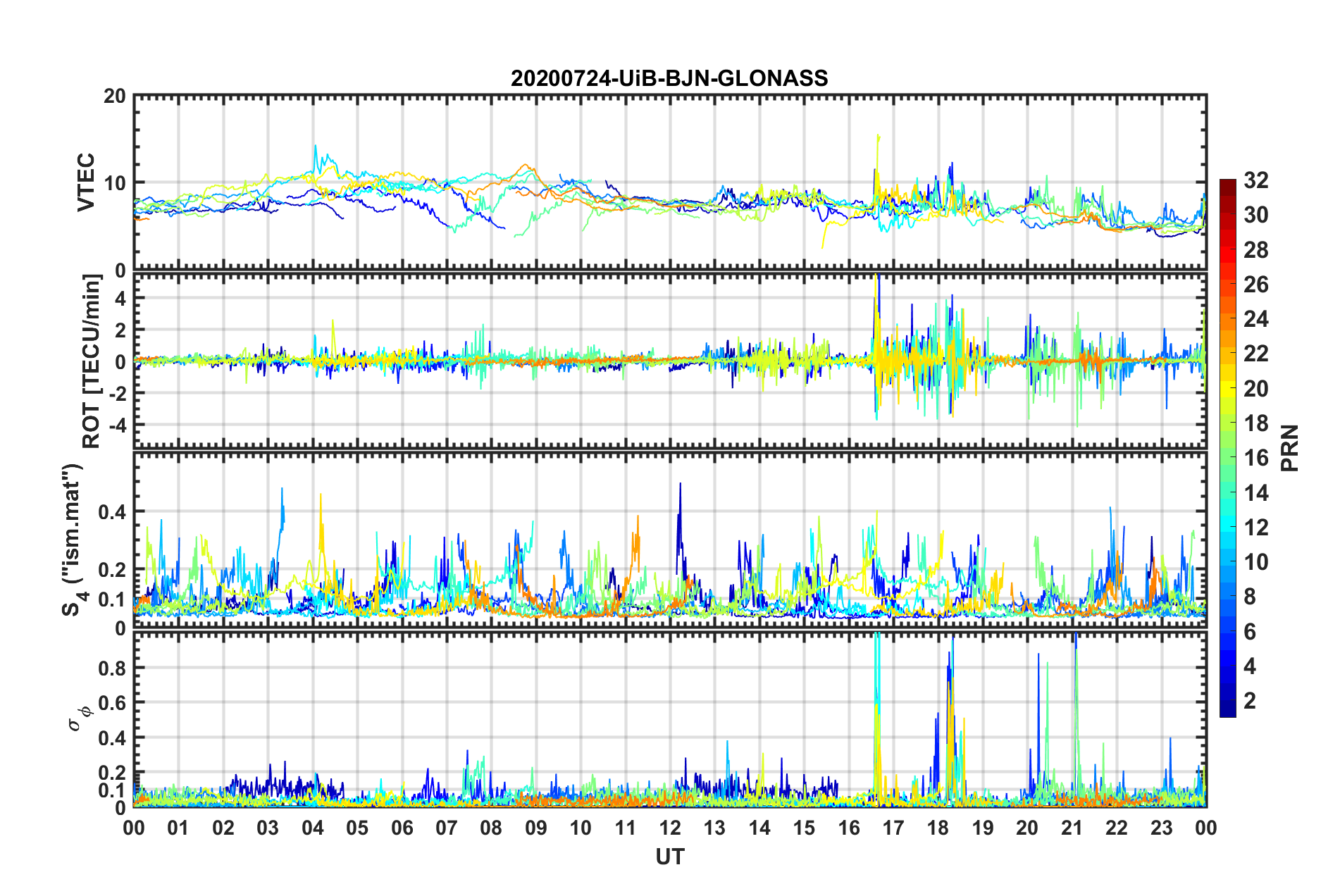Click the UT x-axis label

pyautogui.click(x=670, y=857)
